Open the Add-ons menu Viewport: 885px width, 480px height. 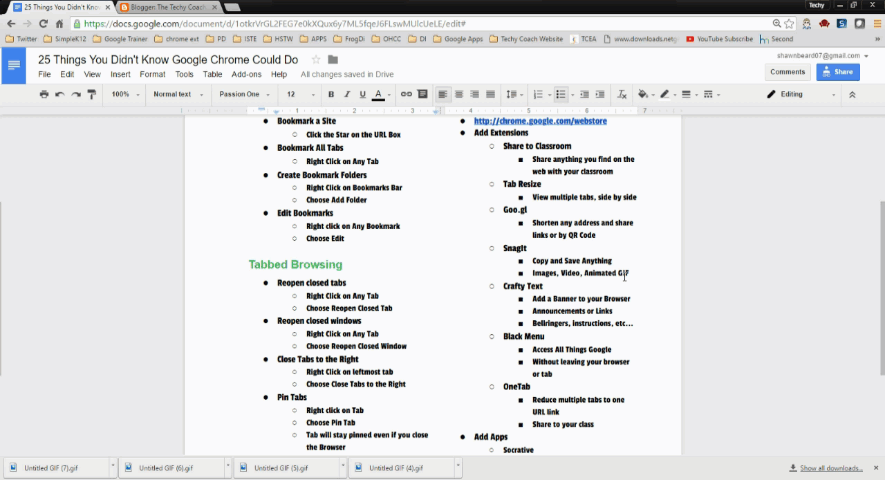click(x=246, y=74)
